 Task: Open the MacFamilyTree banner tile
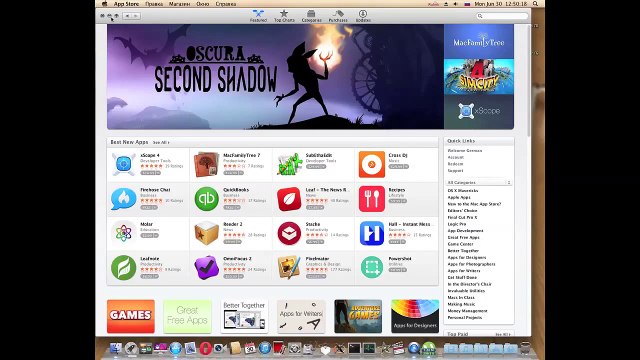pos(479,42)
